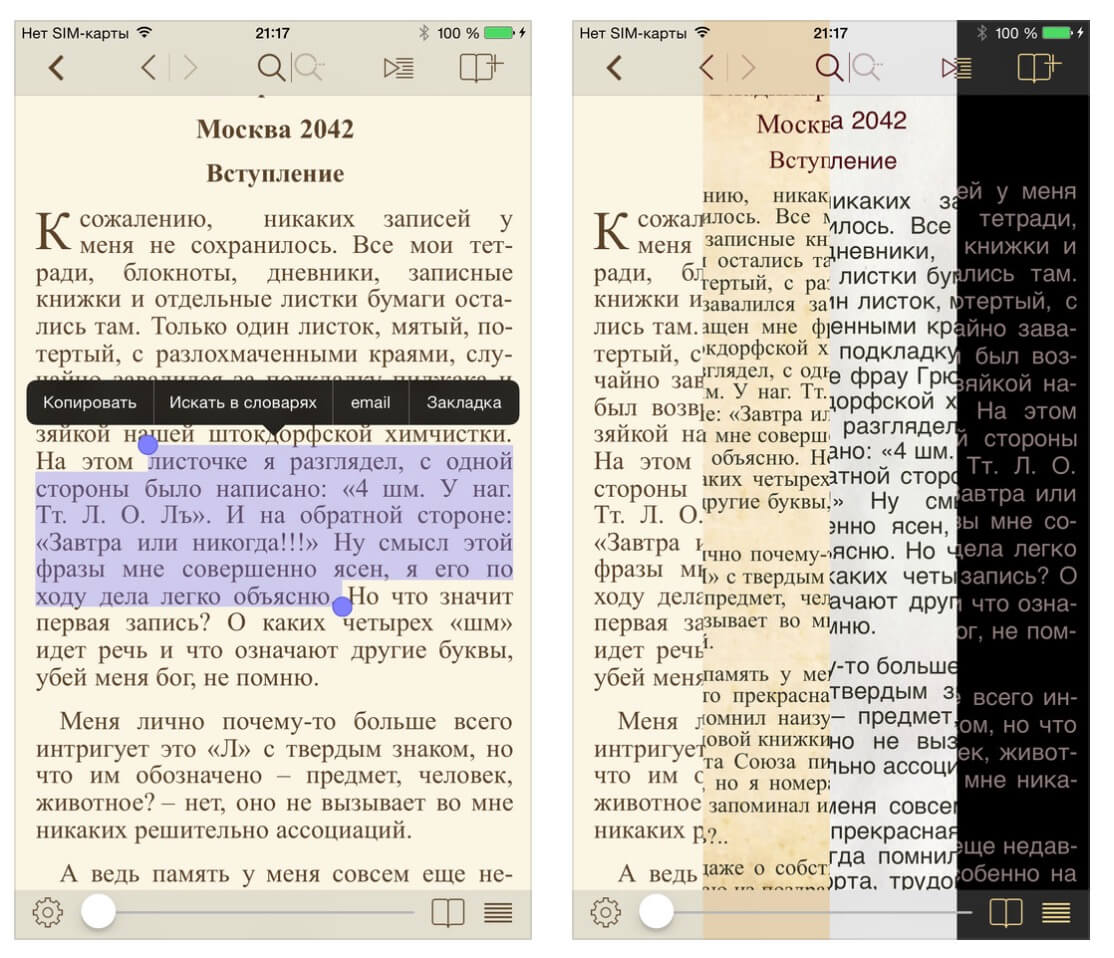Open table of contents in left screen
The image size is (1114, 958).
[x=399, y=68]
